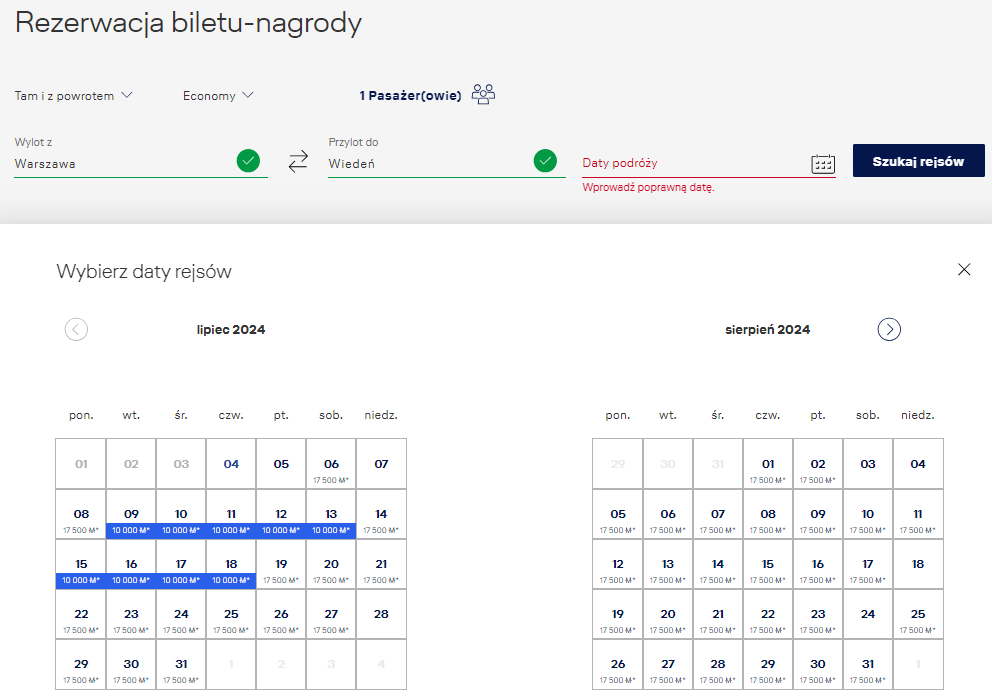992x696 pixels.
Task: Select August 19 in the calendar
Action: coord(617,614)
